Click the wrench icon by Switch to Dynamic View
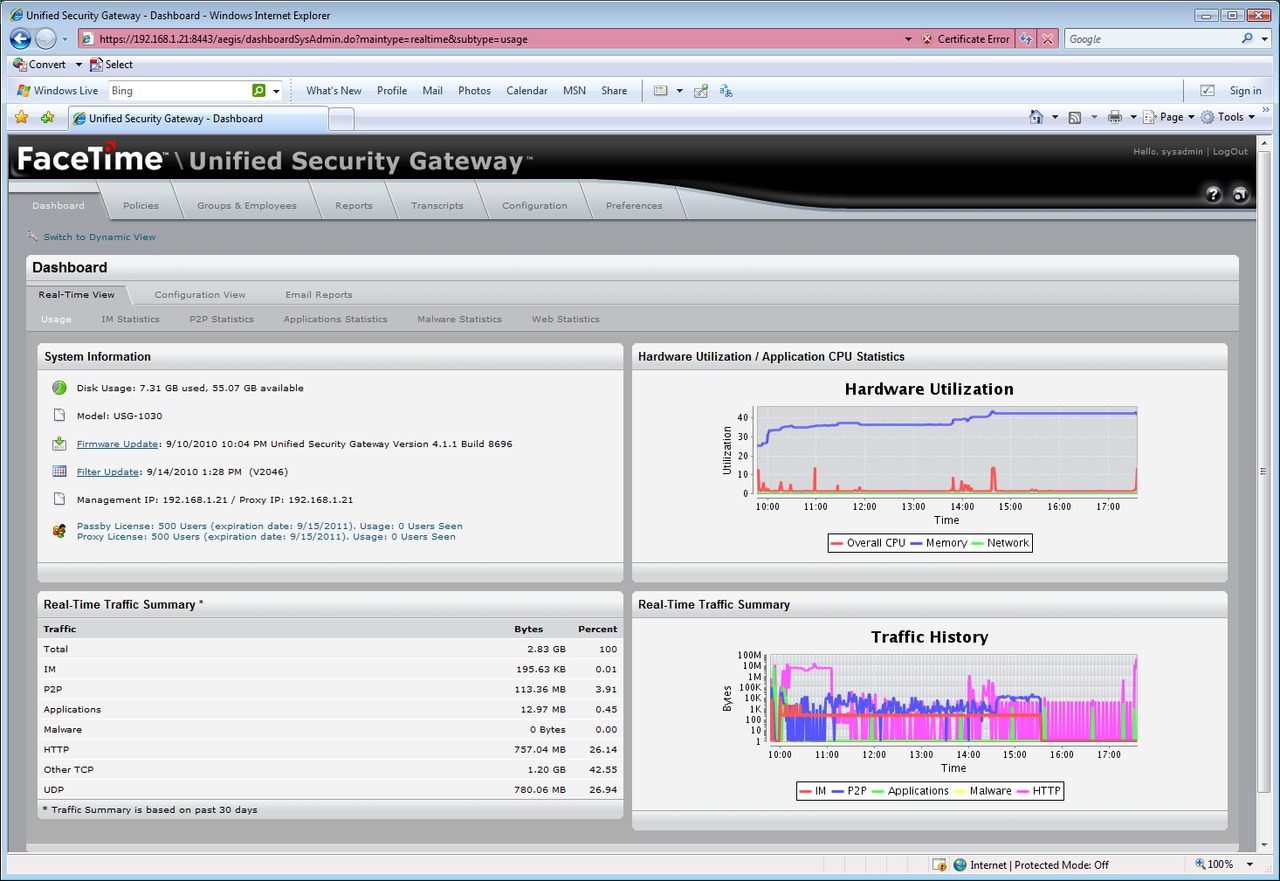The width and height of the screenshot is (1280, 881). 33,237
